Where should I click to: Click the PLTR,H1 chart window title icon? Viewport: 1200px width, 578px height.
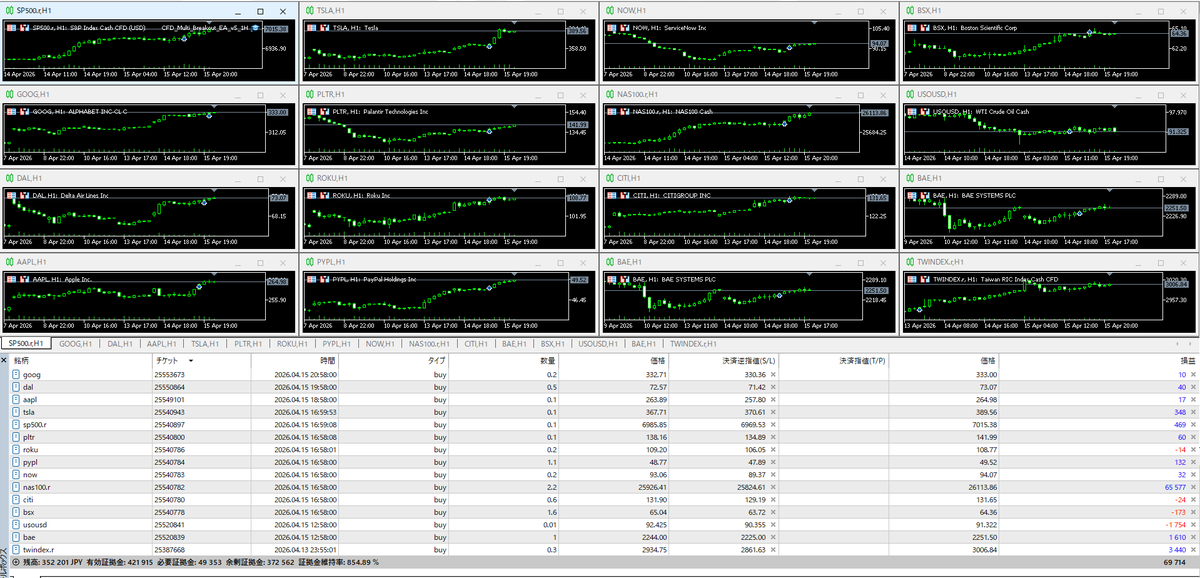point(309,94)
